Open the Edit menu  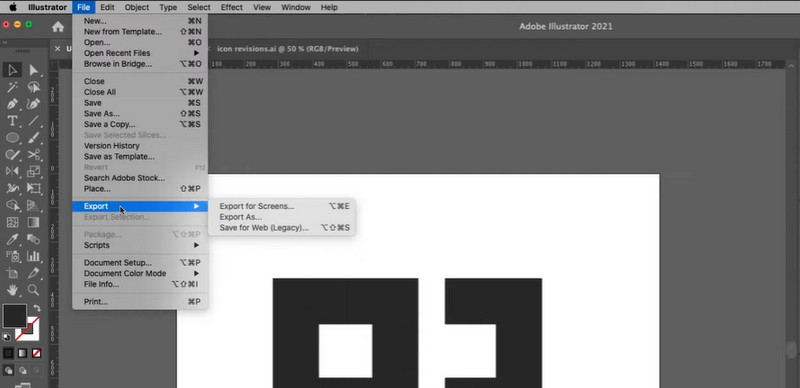tap(107, 7)
